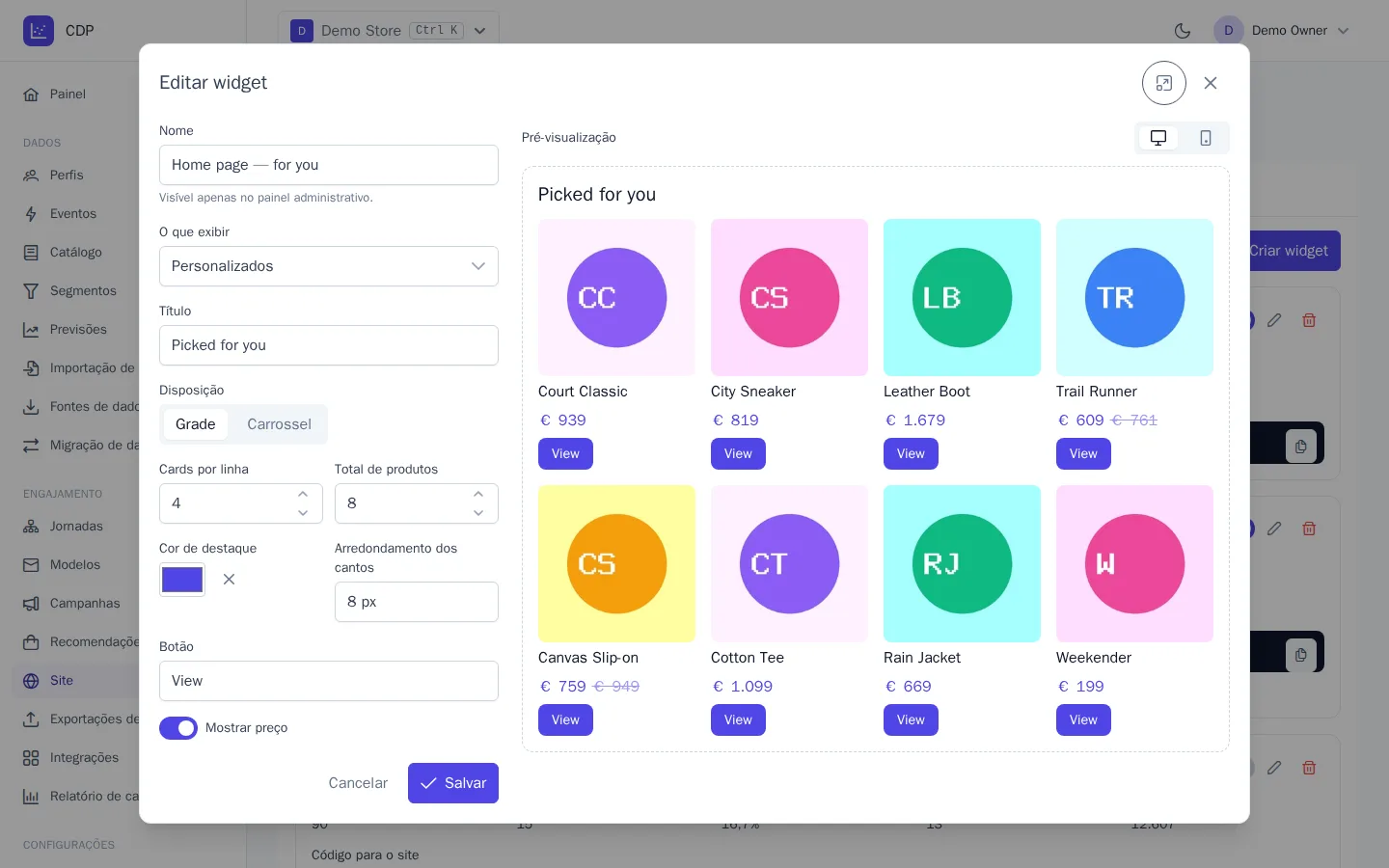This screenshot has width=1389, height=868.
Task: Decrease Total de produtos value
Action: [478, 513]
